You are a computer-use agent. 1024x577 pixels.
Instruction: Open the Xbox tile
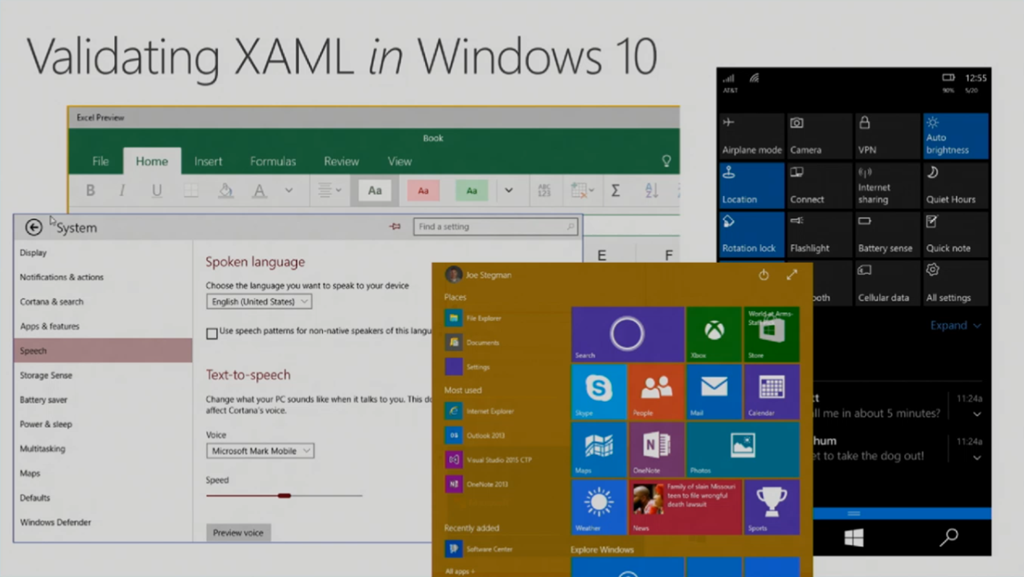point(714,334)
